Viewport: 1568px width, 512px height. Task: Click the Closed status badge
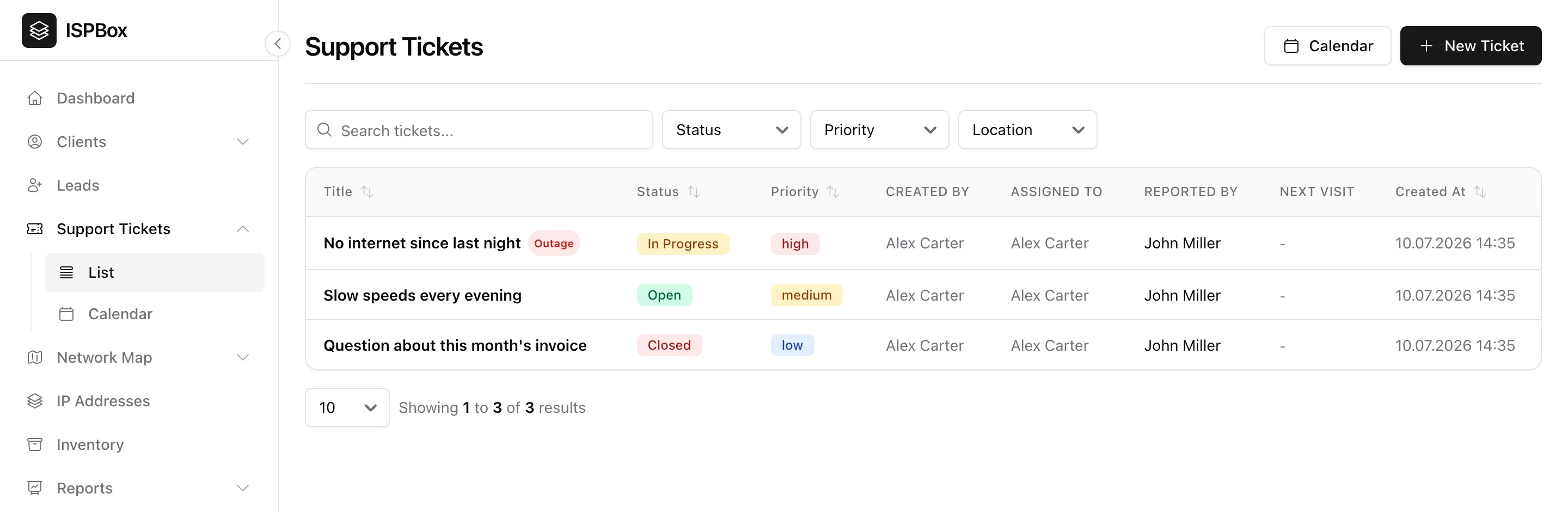(669, 345)
